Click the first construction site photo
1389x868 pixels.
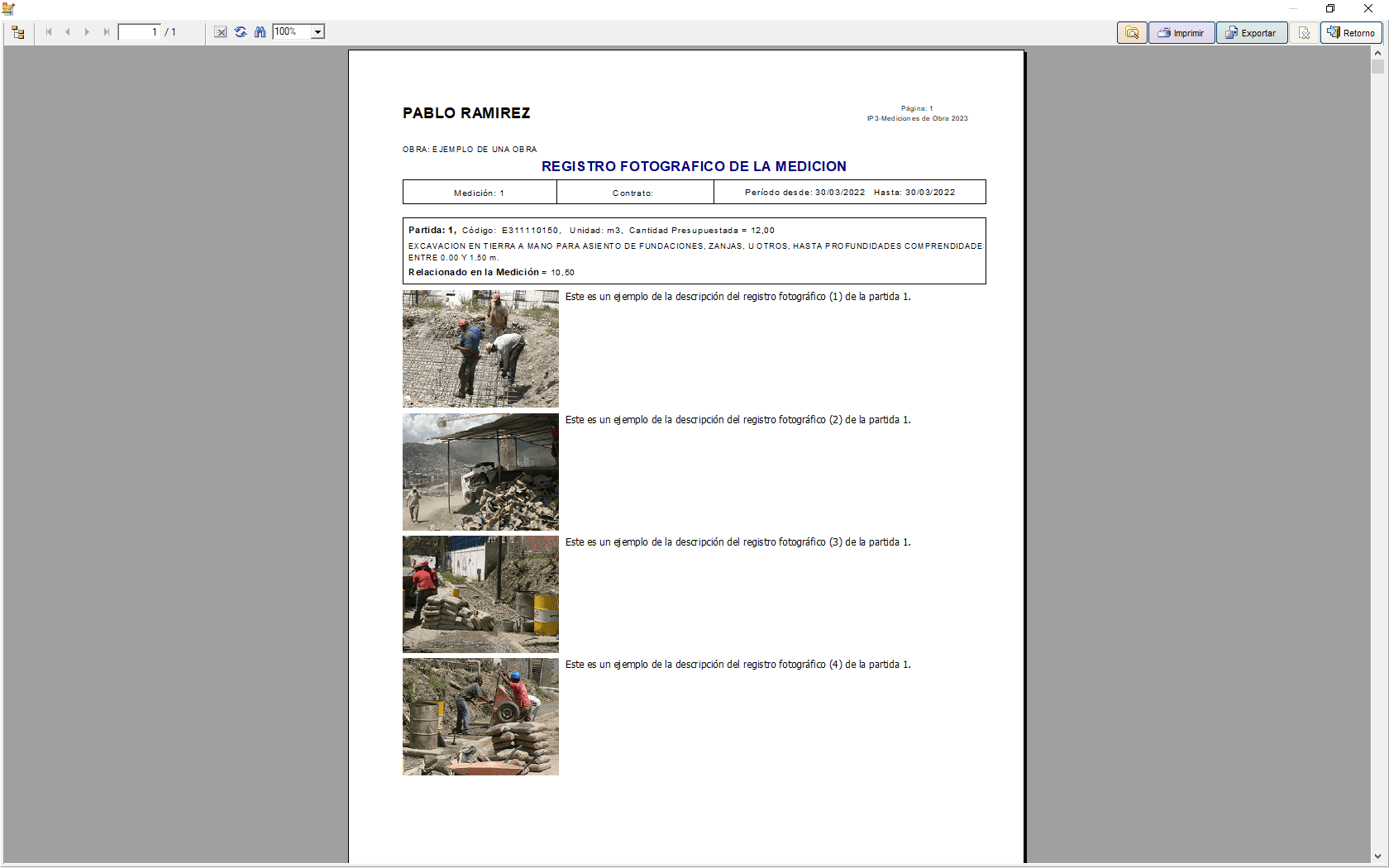[x=480, y=348]
